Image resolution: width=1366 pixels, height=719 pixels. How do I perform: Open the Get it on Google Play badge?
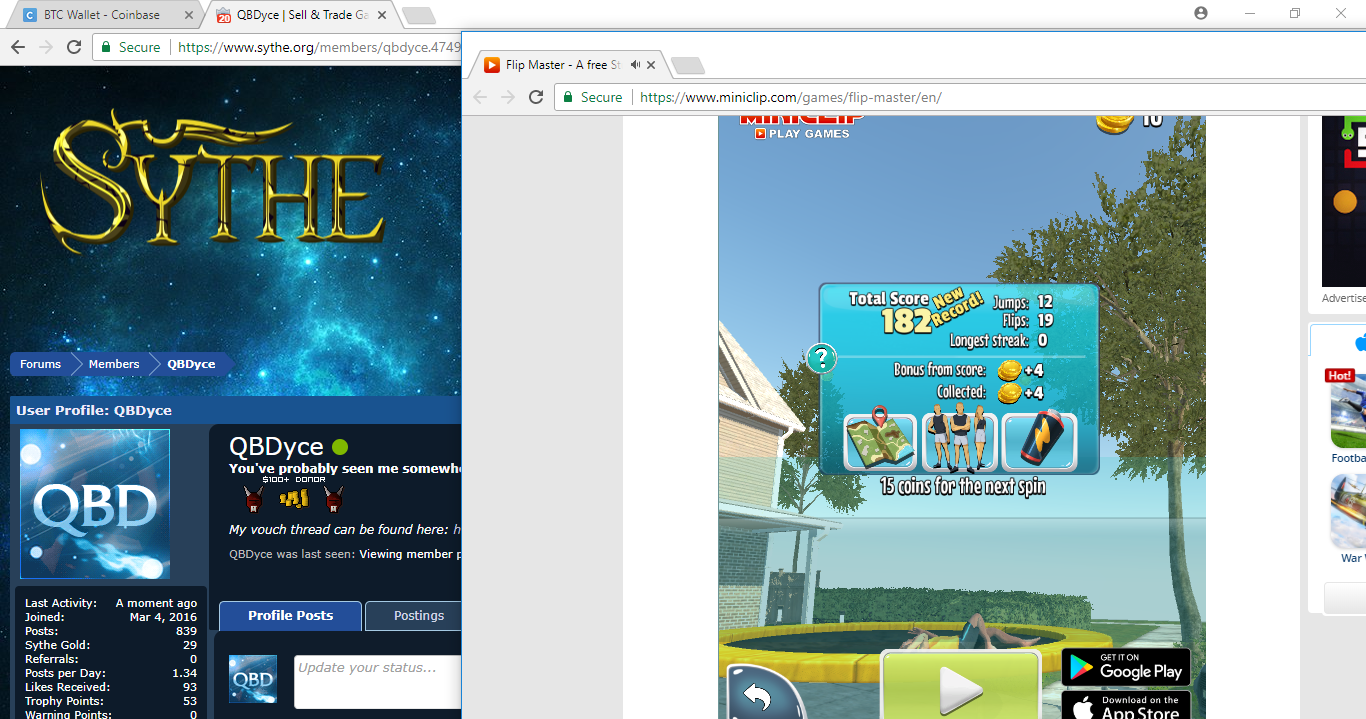click(1126, 666)
